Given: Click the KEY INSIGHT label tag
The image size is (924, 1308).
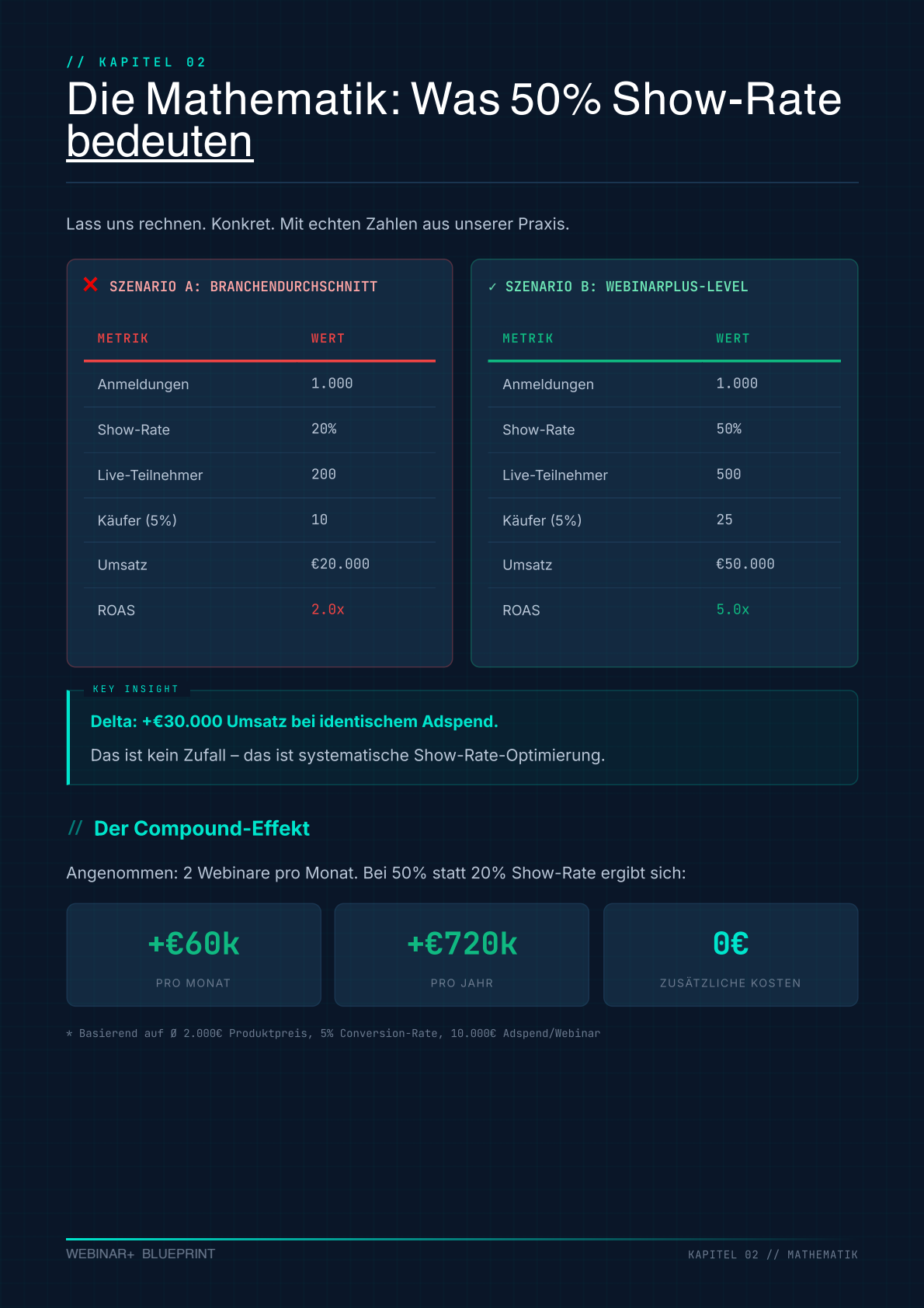Looking at the screenshot, I should pyautogui.click(x=136, y=689).
